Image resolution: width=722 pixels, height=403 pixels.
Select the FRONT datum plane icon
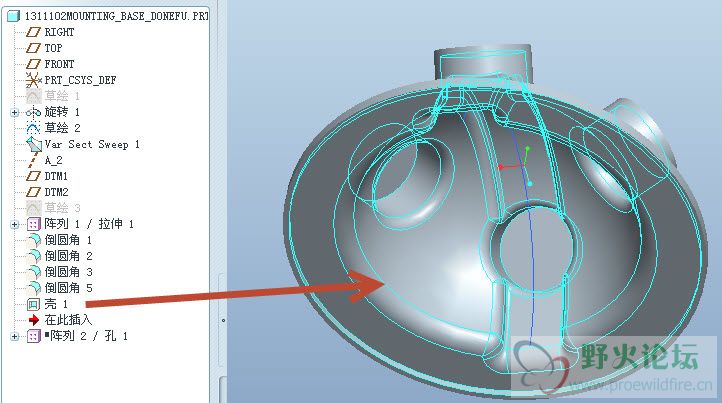[33, 64]
